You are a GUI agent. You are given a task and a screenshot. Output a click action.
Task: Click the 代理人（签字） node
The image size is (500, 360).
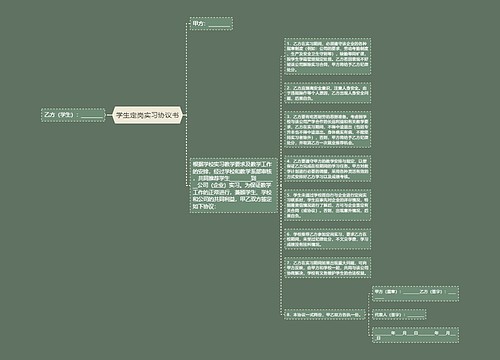(x=399, y=314)
